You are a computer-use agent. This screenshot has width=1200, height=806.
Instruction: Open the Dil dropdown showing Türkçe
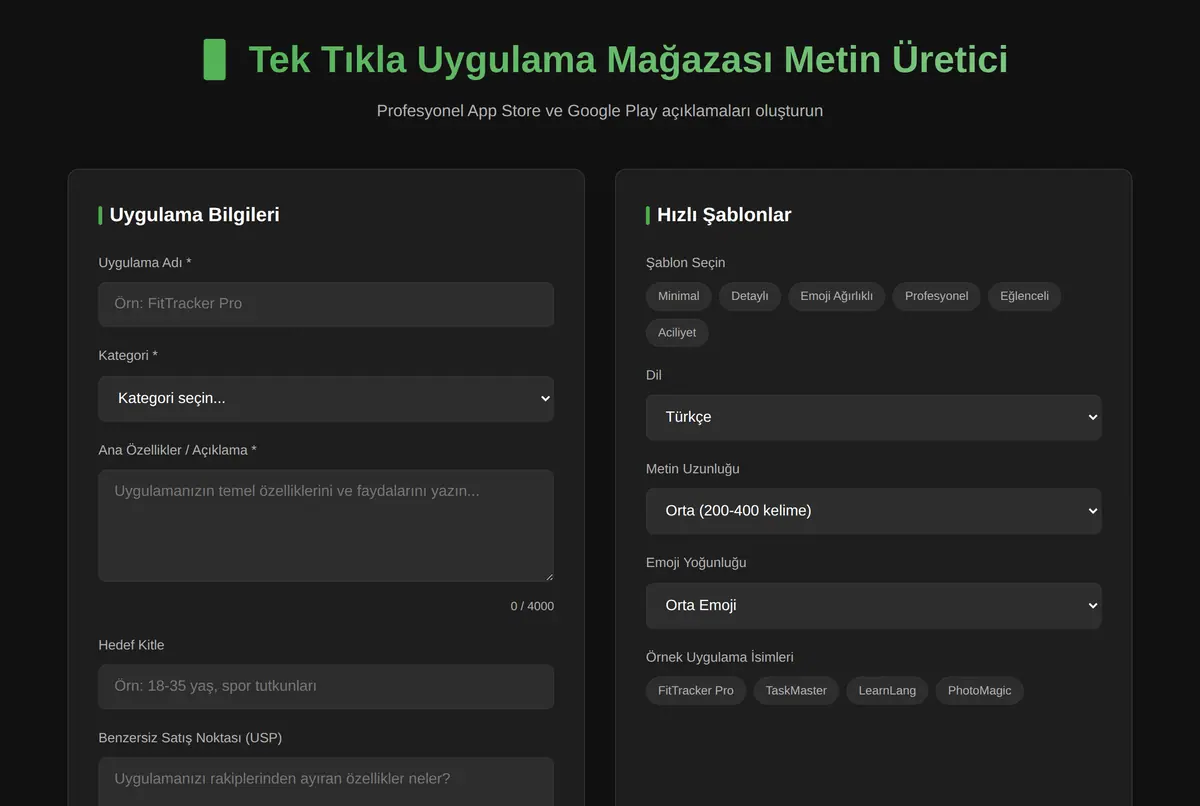pyautogui.click(x=874, y=417)
